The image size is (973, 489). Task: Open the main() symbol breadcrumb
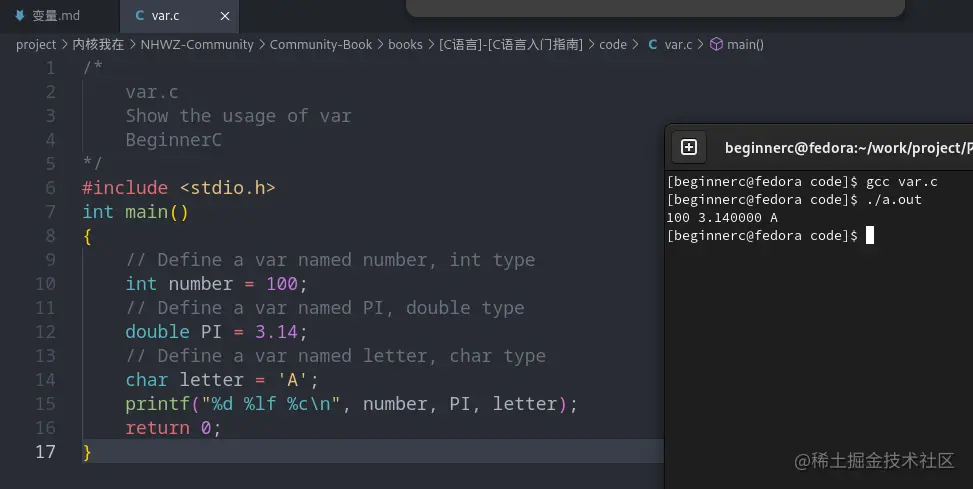(x=745, y=45)
